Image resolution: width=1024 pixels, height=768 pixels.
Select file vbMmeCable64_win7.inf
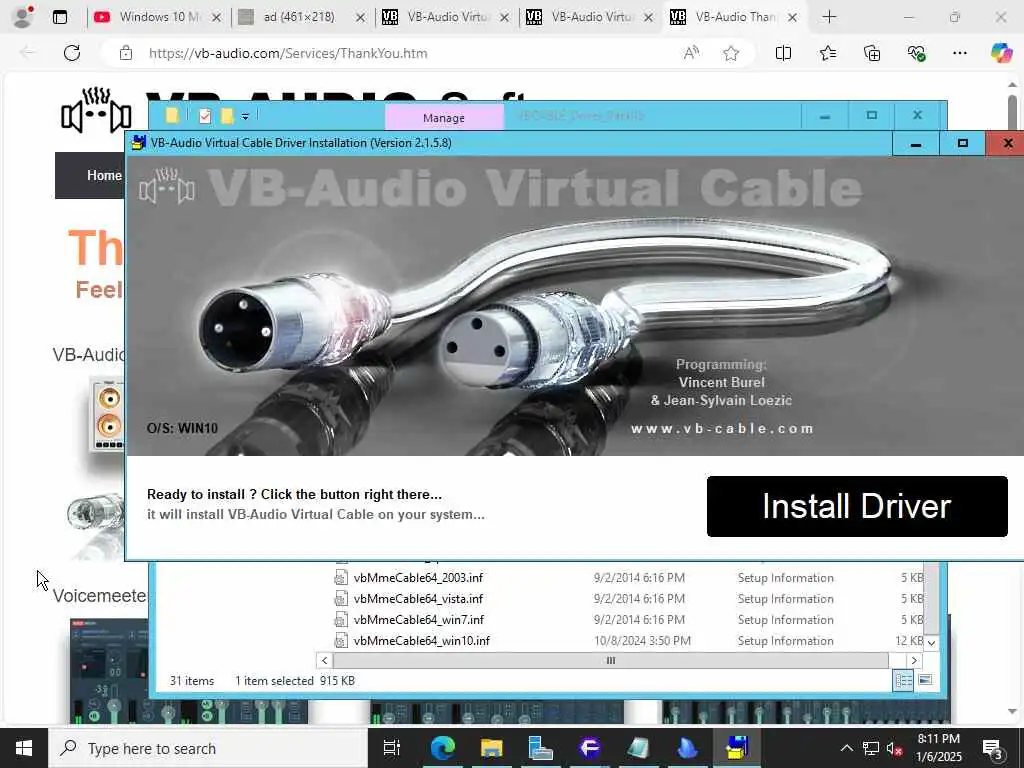(x=419, y=620)
